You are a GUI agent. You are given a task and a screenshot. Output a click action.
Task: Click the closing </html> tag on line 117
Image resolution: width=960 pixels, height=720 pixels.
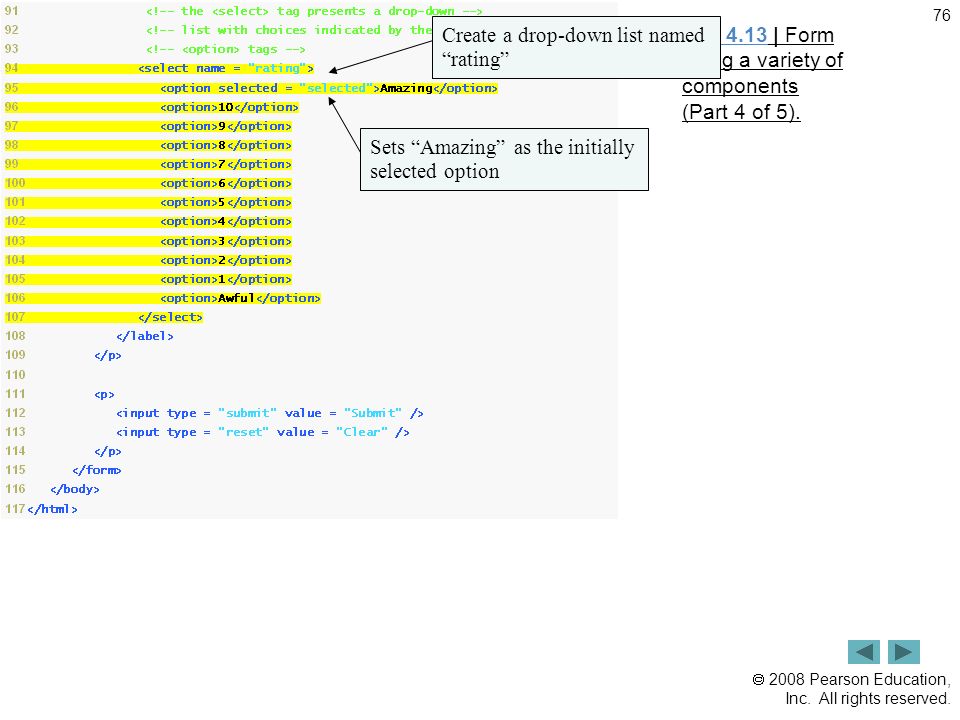pyautogui.click(x=52, y=509)
